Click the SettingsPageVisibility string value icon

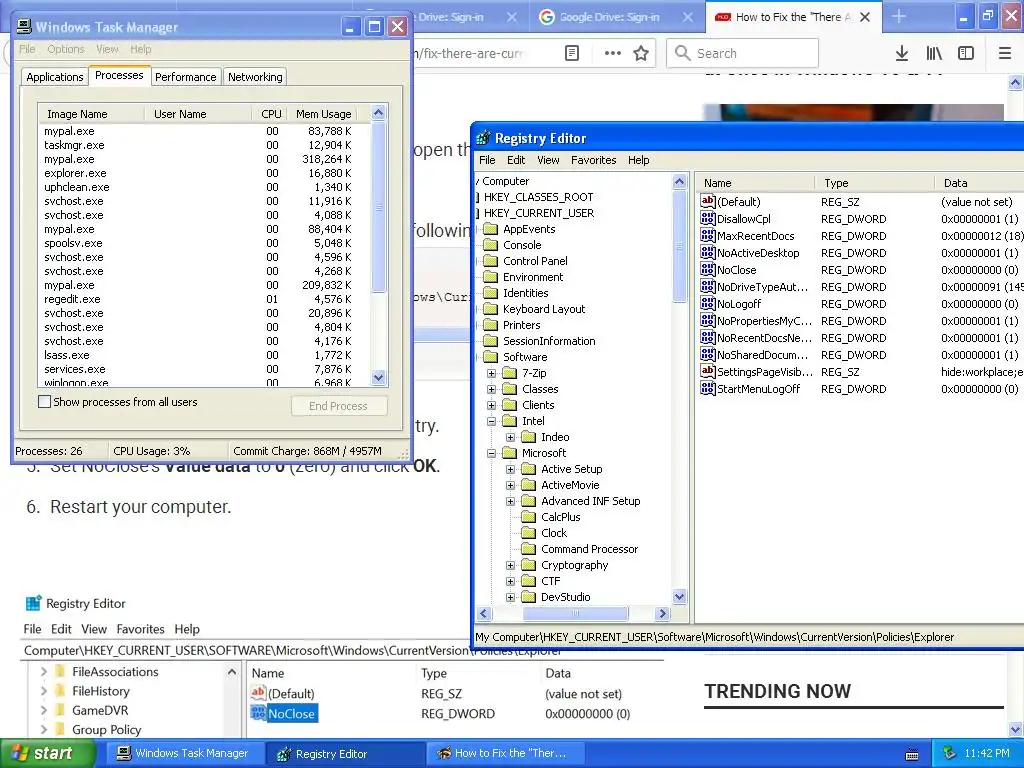pyautogui.click(x=707, y=371)
